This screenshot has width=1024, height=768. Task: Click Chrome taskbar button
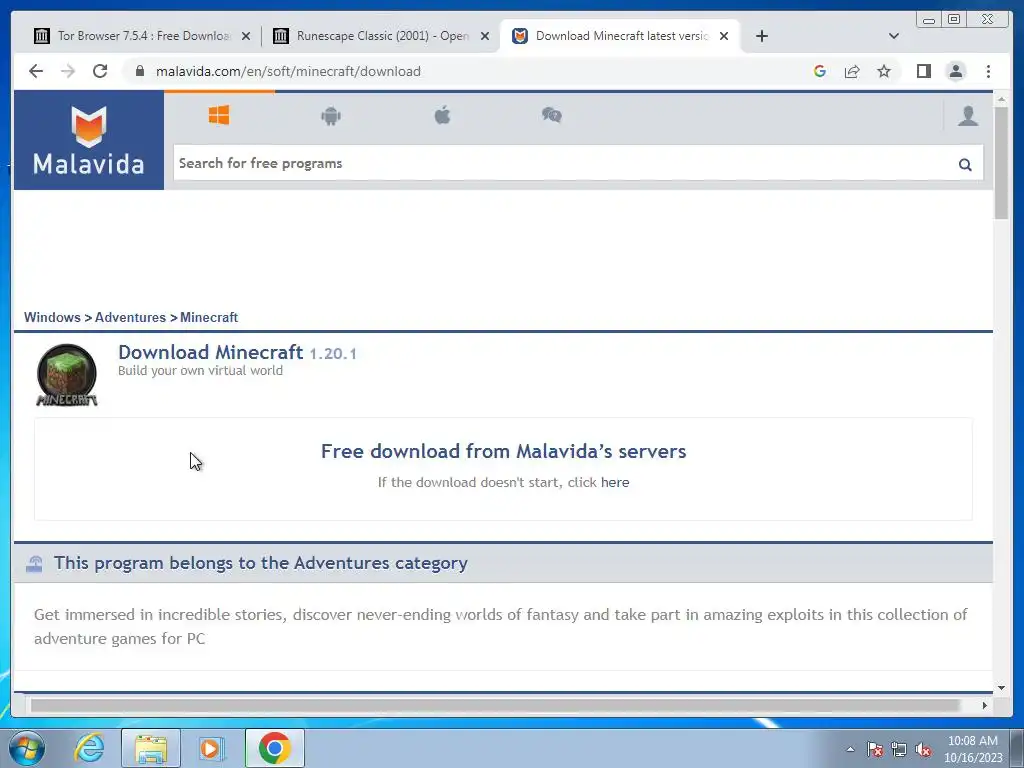pyautogui.click(x=274, y=748)
